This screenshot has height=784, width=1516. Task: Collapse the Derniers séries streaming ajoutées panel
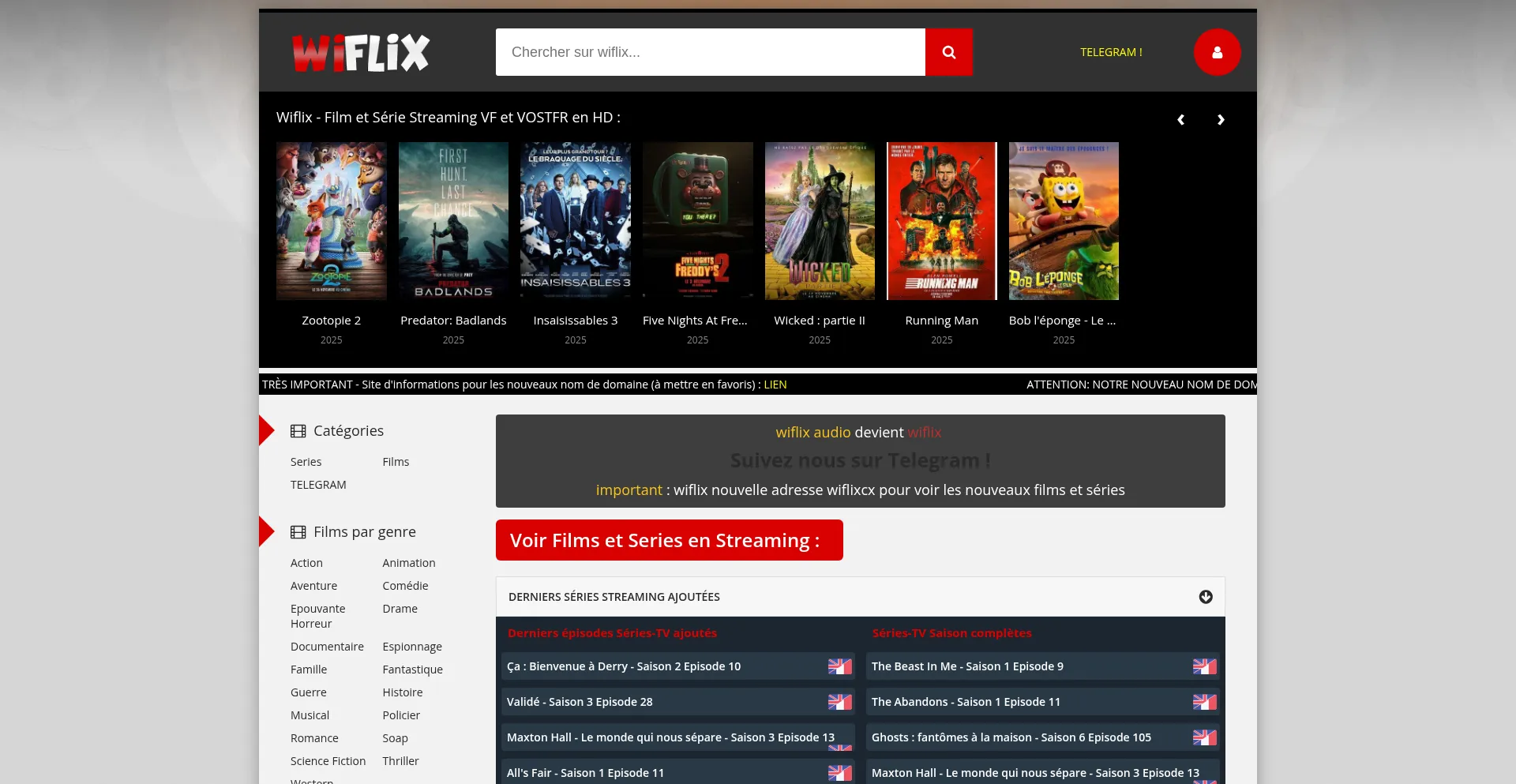(x=1206, y=597)
